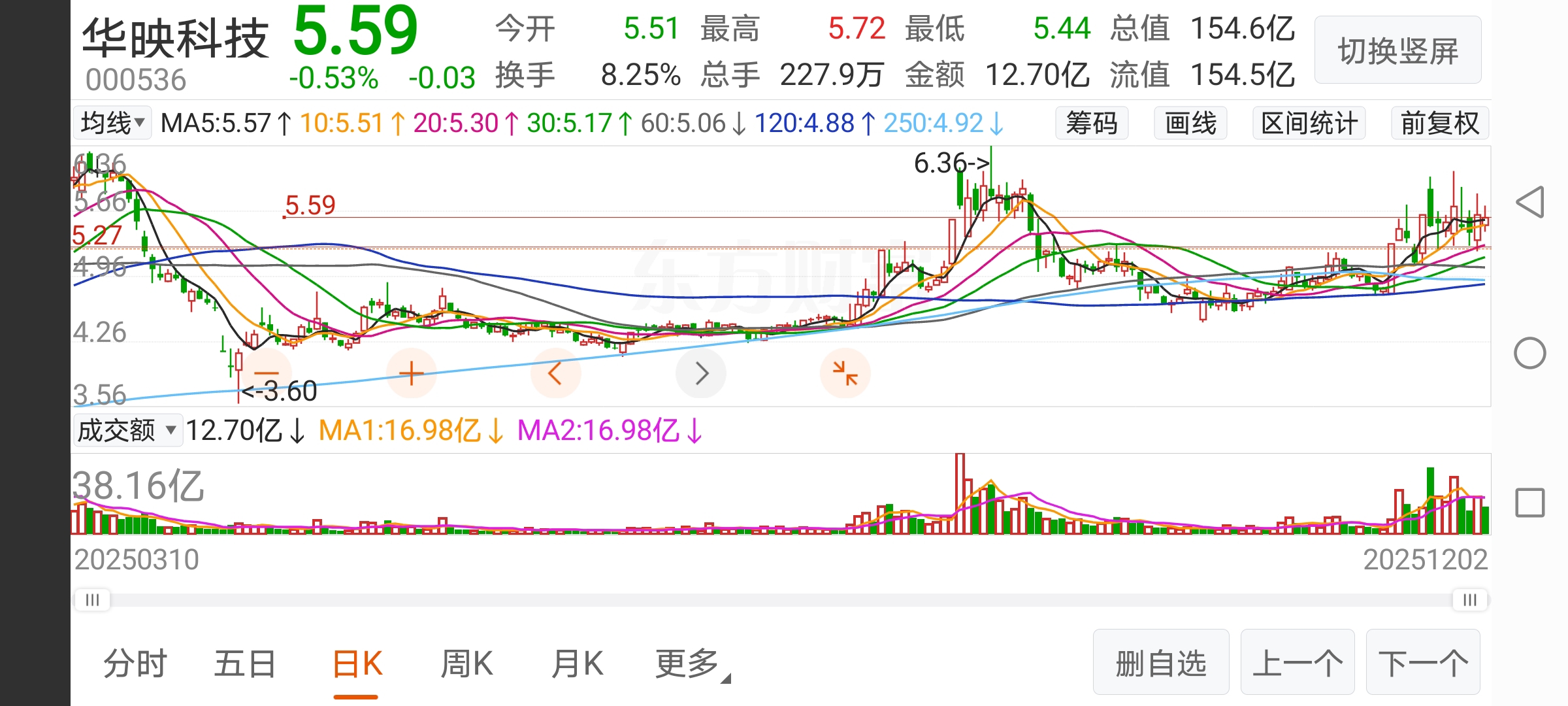This screenshot has height=706, width=1568.
Task: Click the 删自选 button
Action: 1160,663
